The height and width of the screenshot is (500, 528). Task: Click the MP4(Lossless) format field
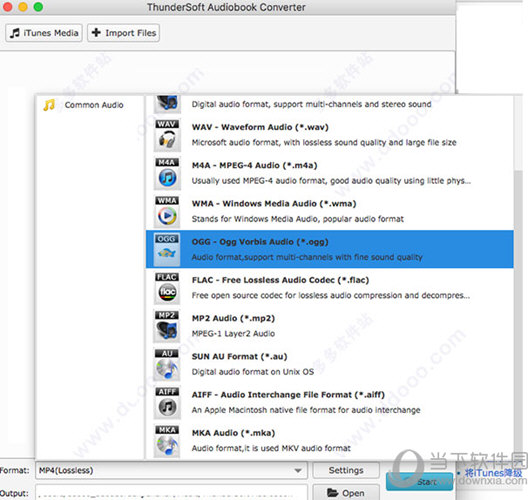pos(171,470)
